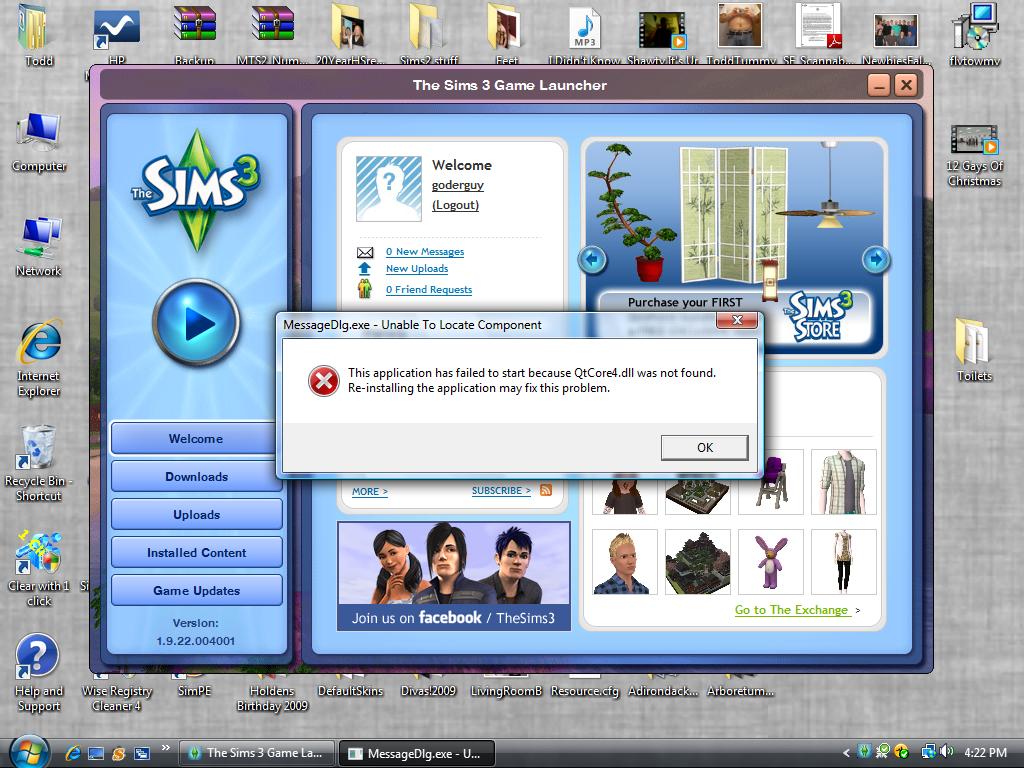Click the MORE > news link
Viewport: 1024px width, 768px height.
[x=370, y=491]
